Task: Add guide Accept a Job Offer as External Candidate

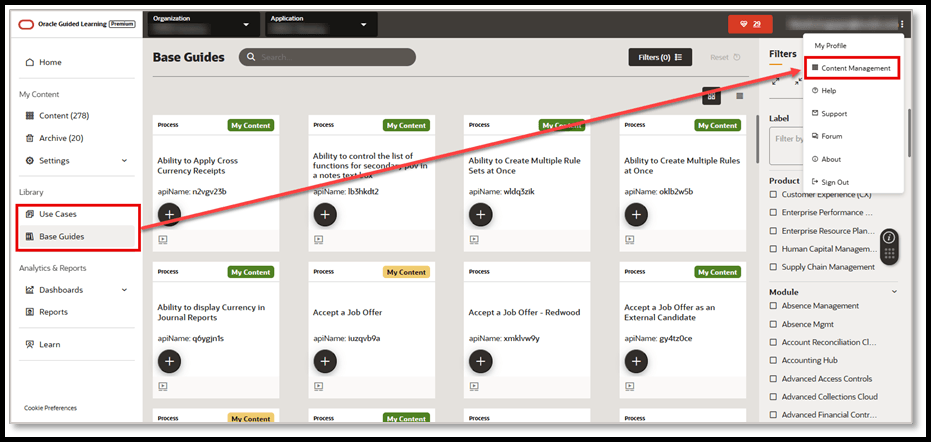Action: pyautogui.click(x=636, y=361)
